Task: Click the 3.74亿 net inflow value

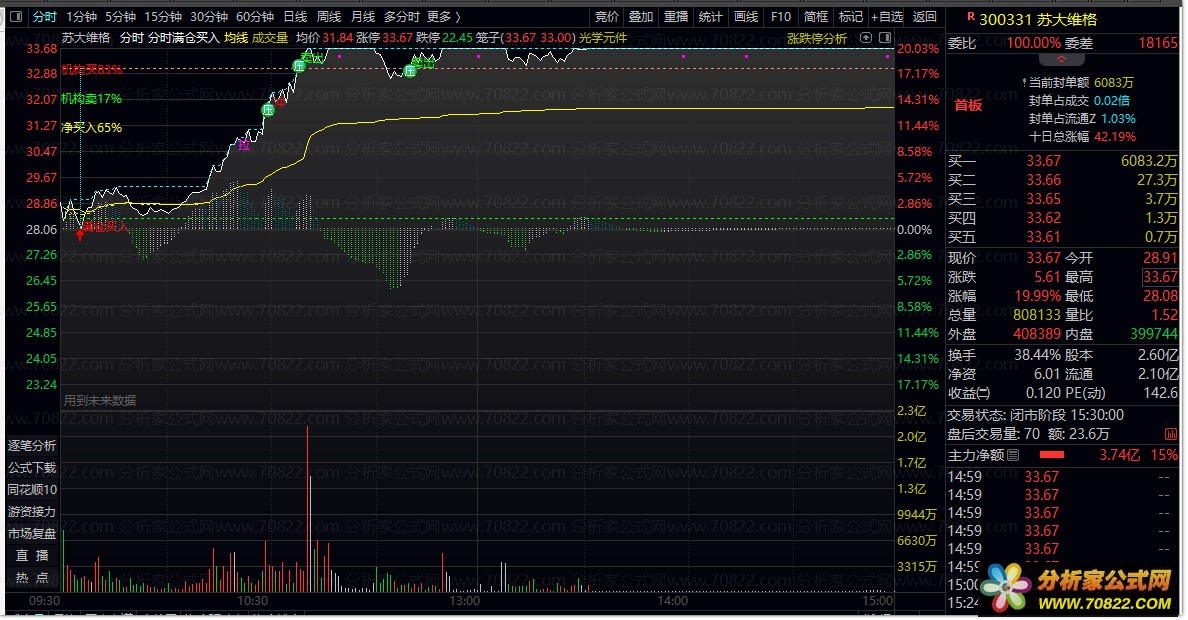Action: point(1119,456)
